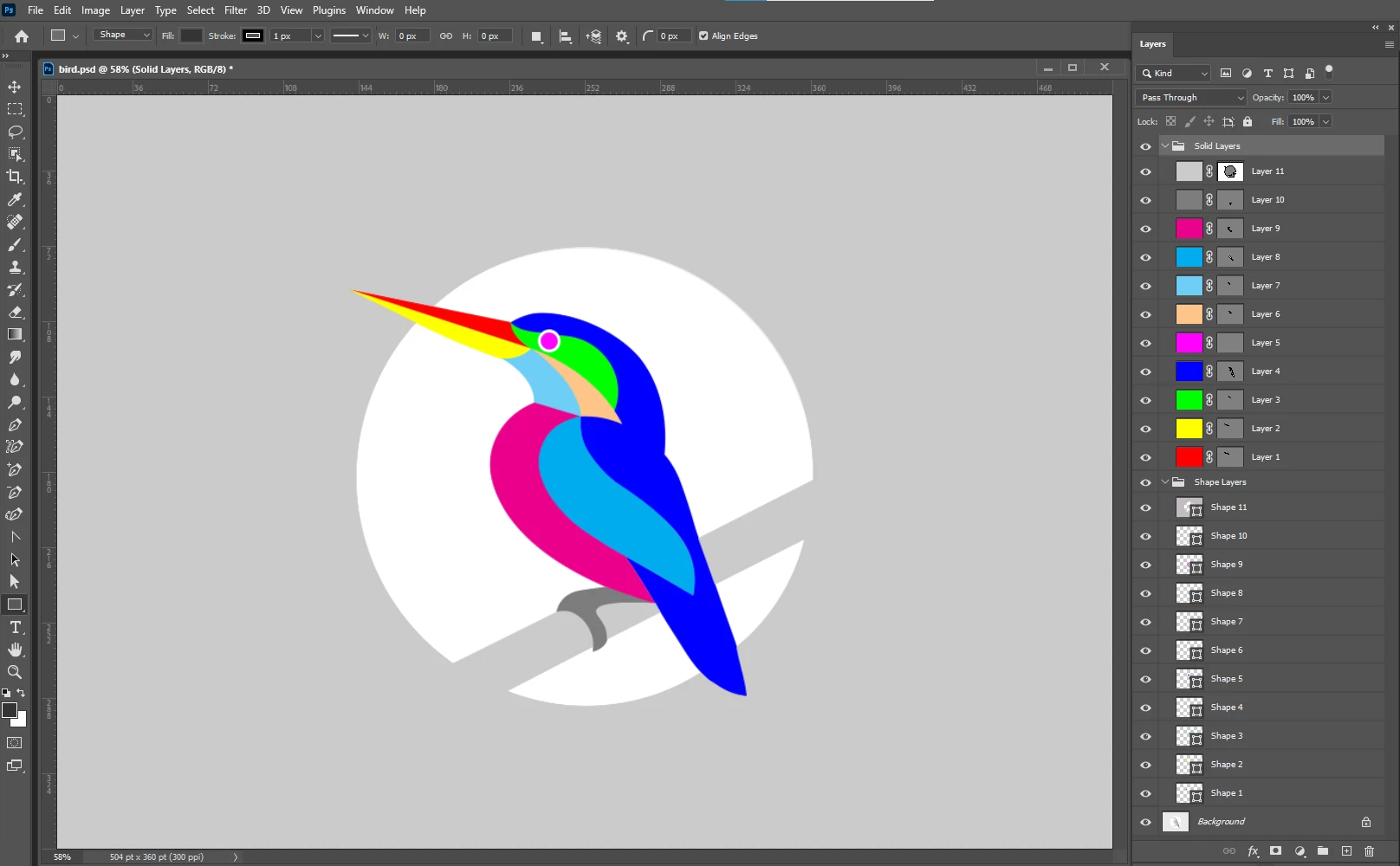Collapse the Solid Layers group
This screenshot has width=1400, height=866.
[1165, 145]
